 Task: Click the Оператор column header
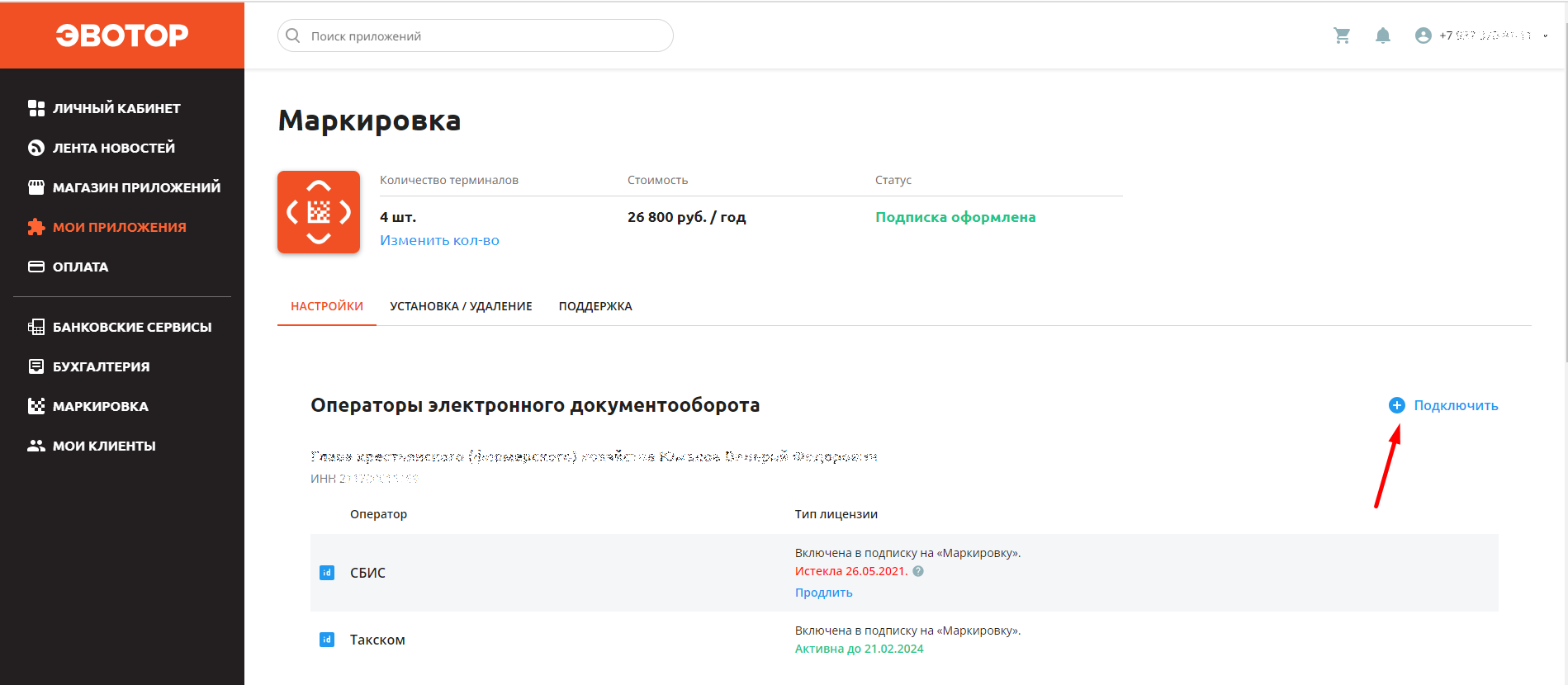(378, 514)
